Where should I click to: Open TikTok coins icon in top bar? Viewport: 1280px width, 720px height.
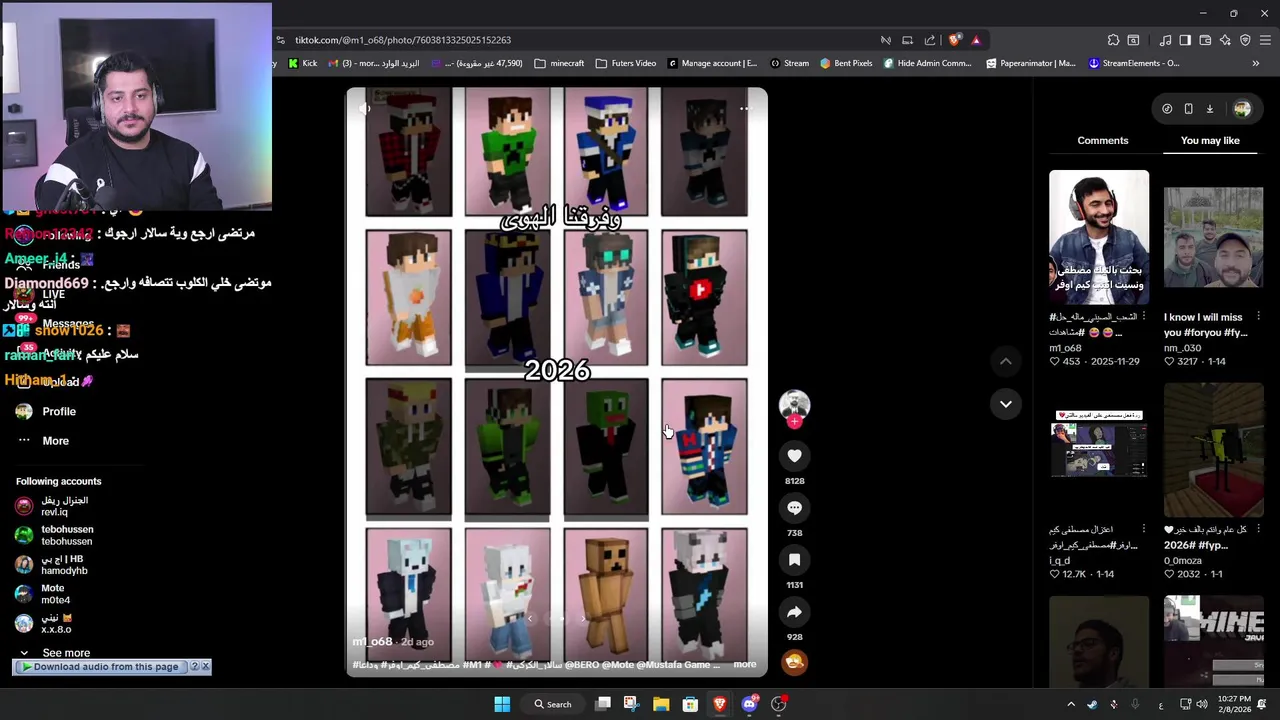coord(1167,108)
